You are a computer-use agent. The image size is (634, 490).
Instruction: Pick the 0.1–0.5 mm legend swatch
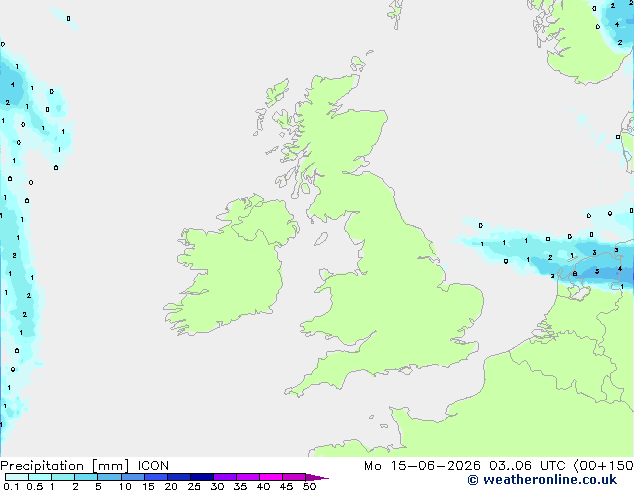pos(17,477)
